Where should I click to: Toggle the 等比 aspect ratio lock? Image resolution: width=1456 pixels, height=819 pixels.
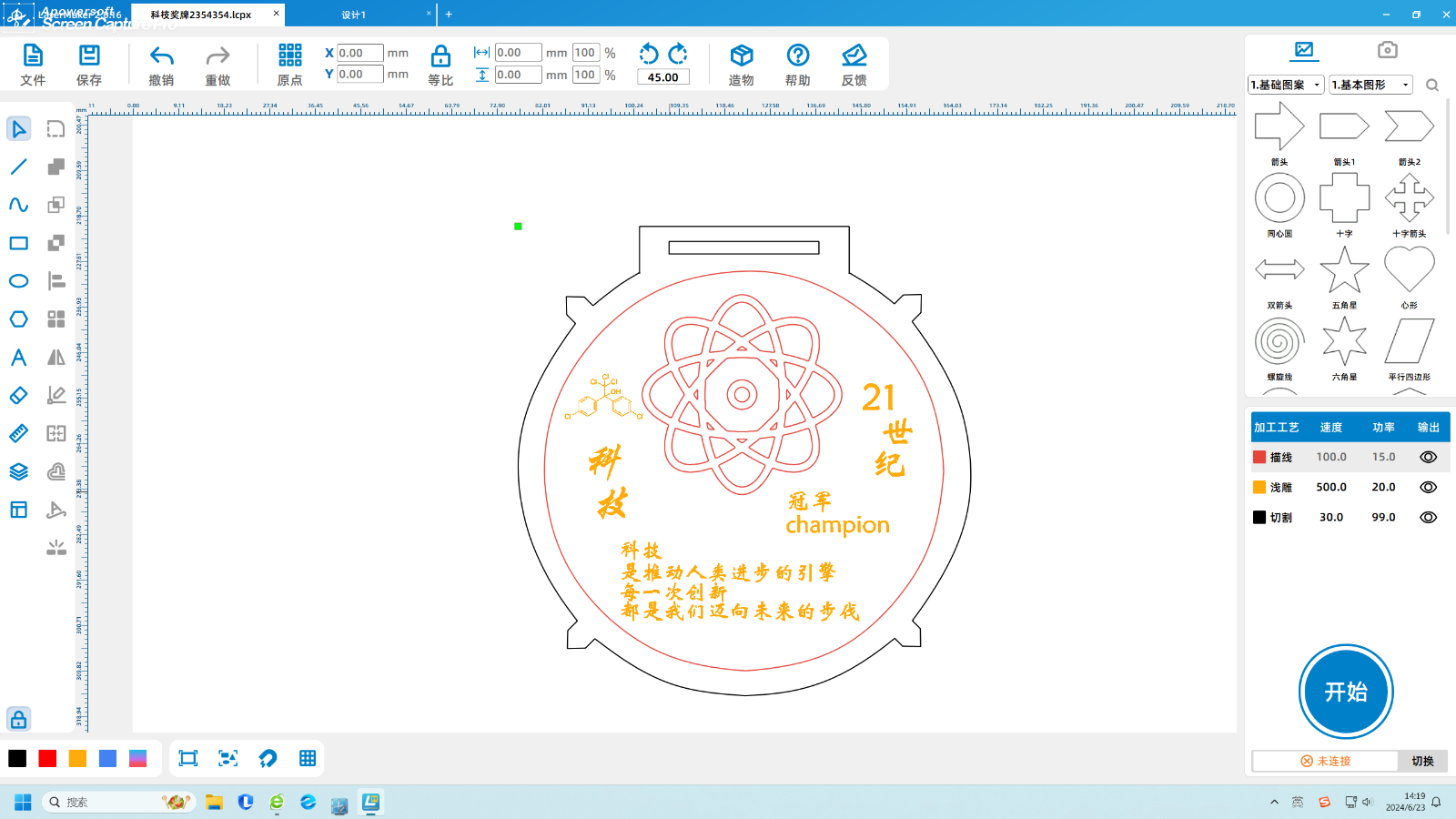pos(440,57)
